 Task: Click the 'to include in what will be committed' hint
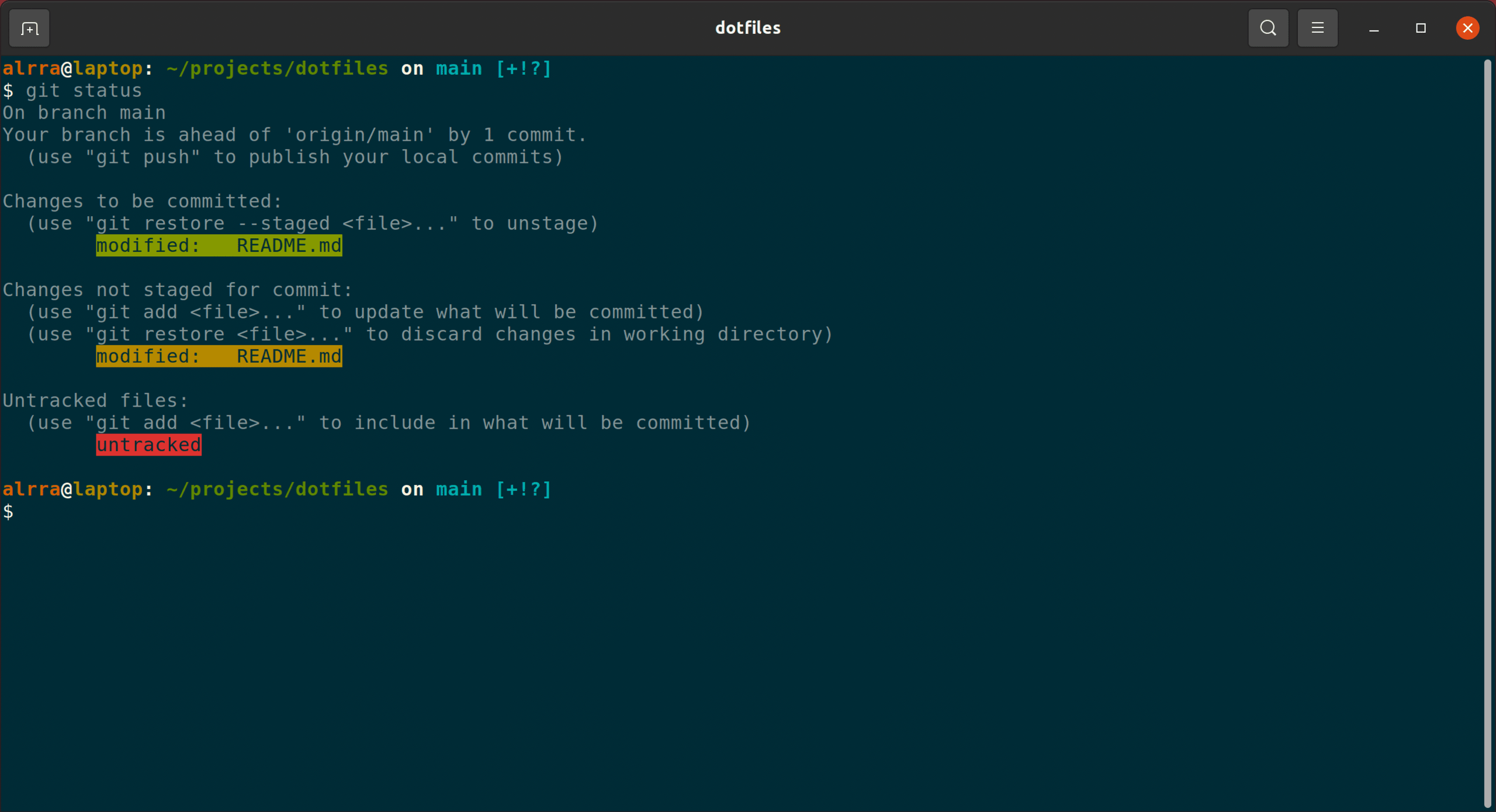(389, 423)
